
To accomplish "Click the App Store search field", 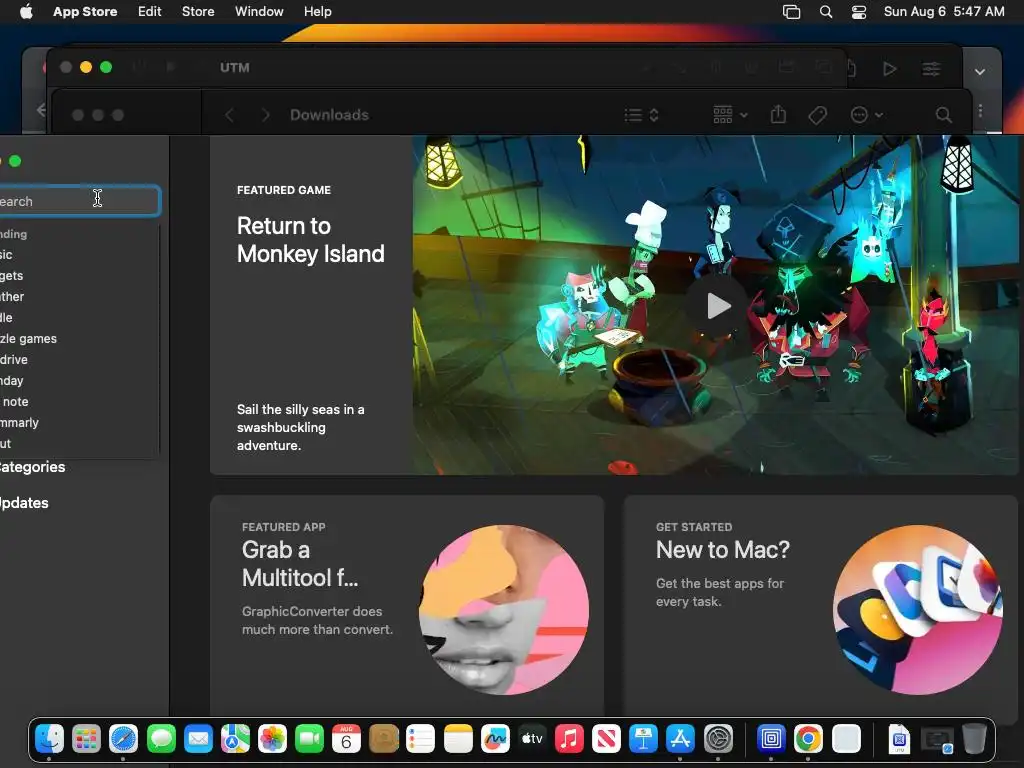I will [x=78, y=200].
